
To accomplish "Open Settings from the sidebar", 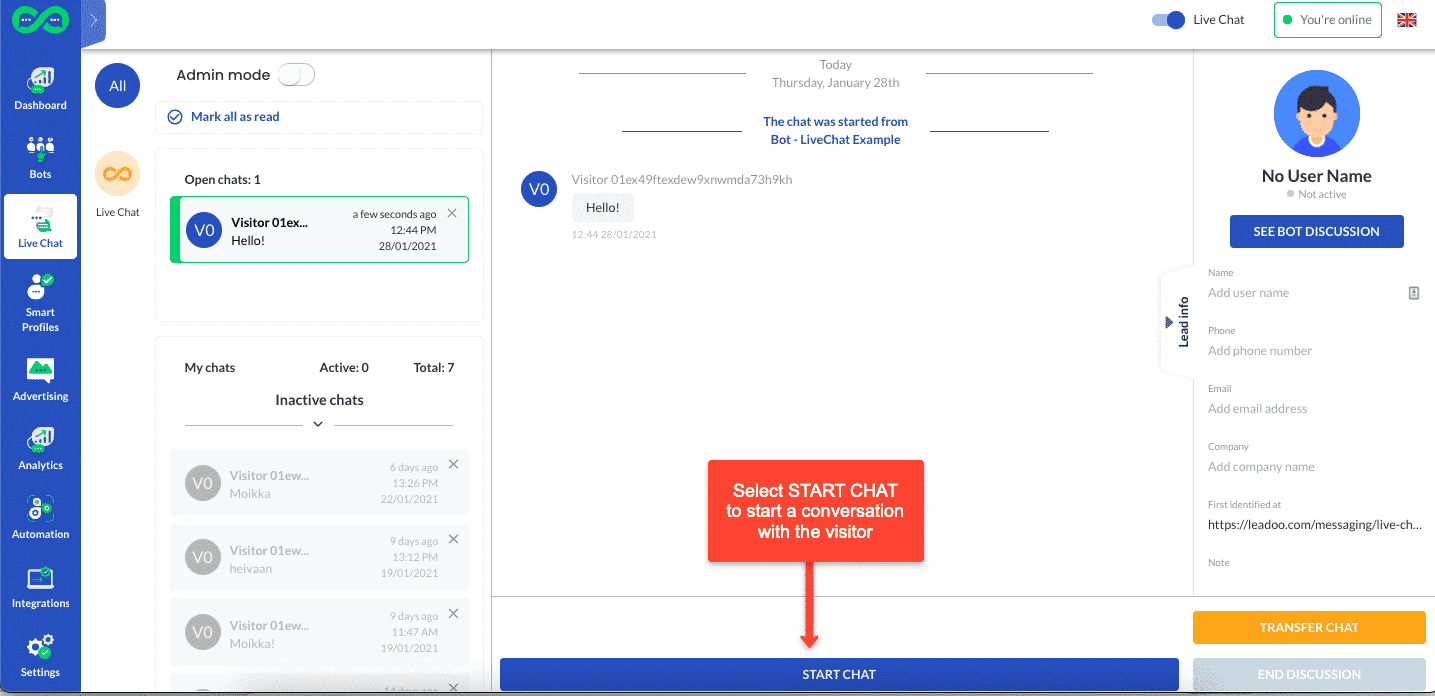I will (x=40, y=653).
